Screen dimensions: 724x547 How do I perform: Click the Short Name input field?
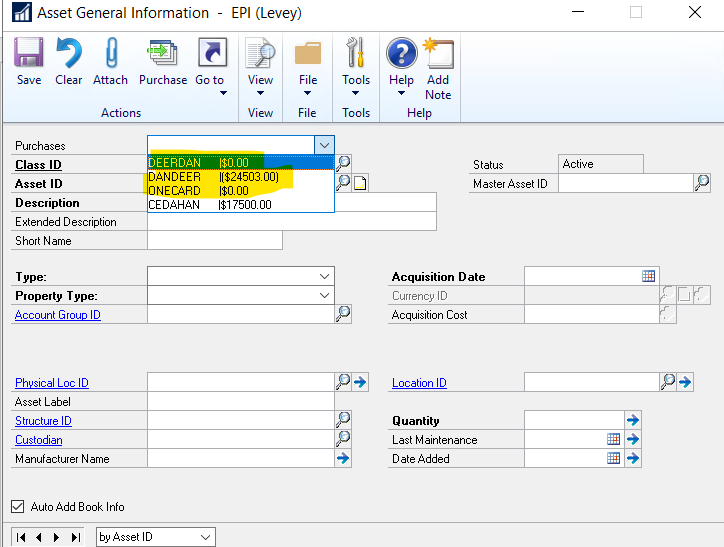click(x=214, y=241)
